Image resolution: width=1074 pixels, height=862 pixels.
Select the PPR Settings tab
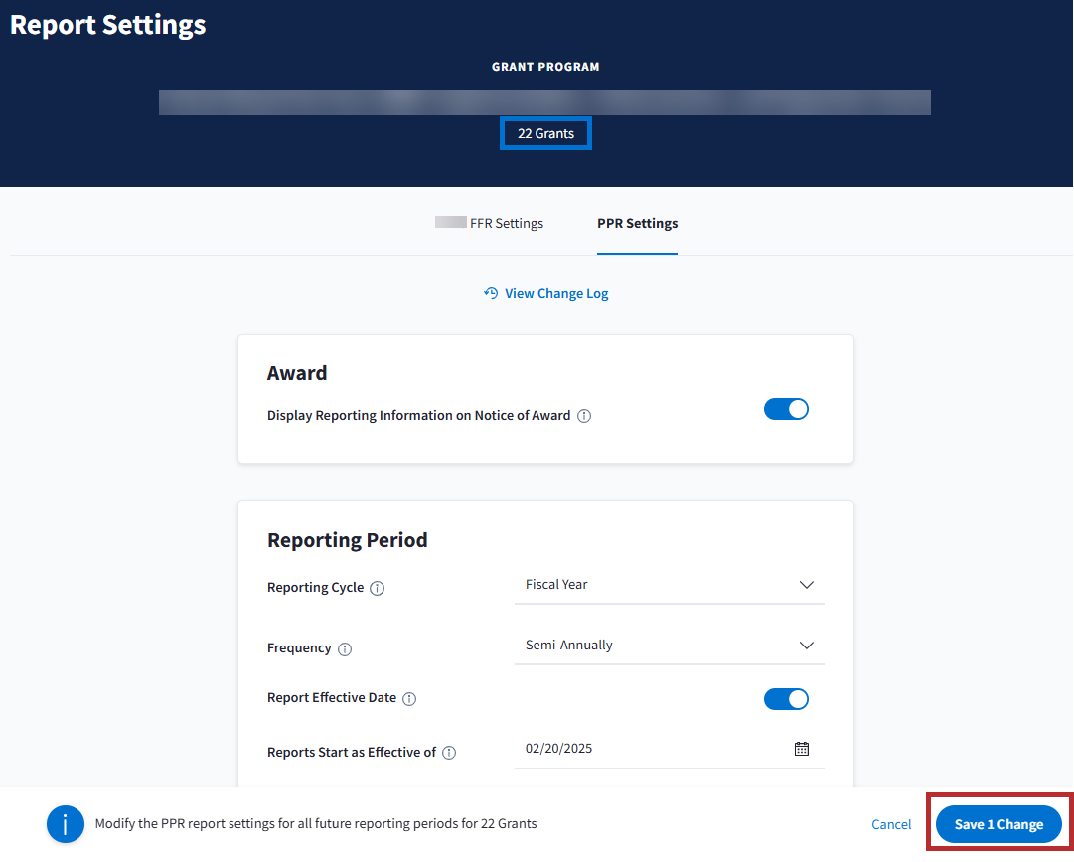tap(637, 223)
